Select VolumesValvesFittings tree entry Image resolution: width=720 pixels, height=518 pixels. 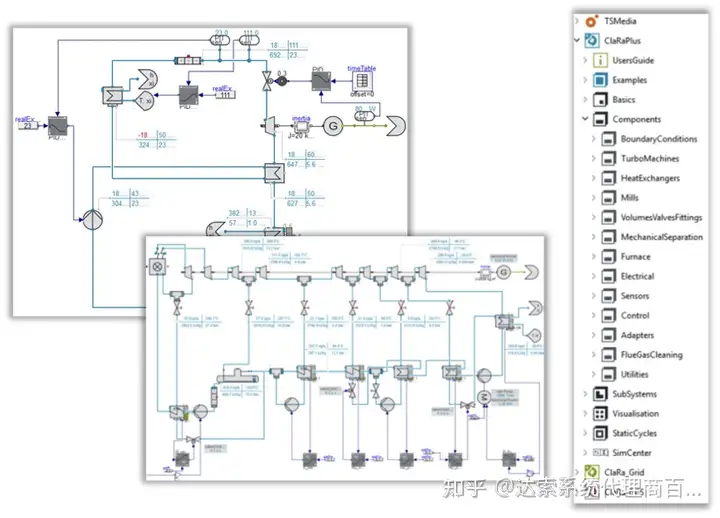(x=661, y=217)
